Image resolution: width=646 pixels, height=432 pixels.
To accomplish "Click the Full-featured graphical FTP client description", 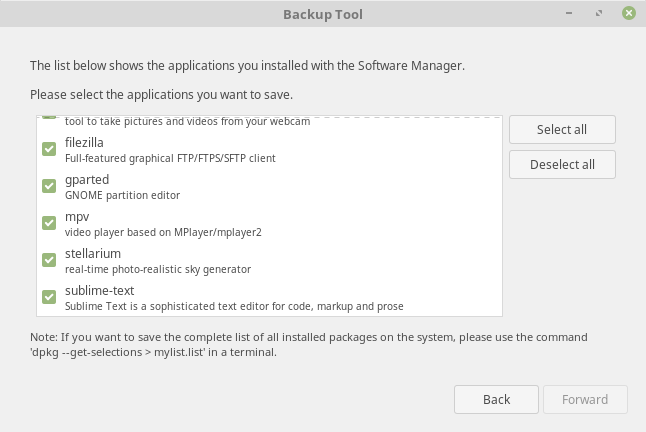I will point(170,158).
